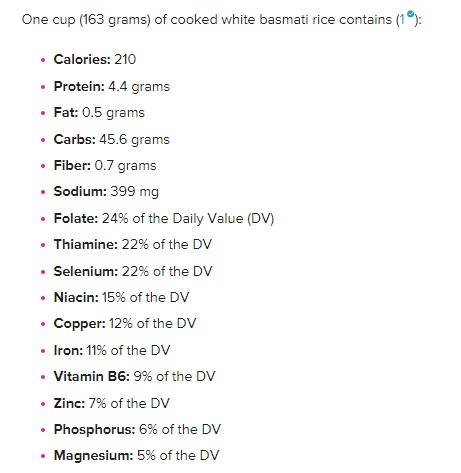The image size is (461, 473).
Task: Select the Copper 12% line
Action: pyautogui.click(x=125, y=324)
